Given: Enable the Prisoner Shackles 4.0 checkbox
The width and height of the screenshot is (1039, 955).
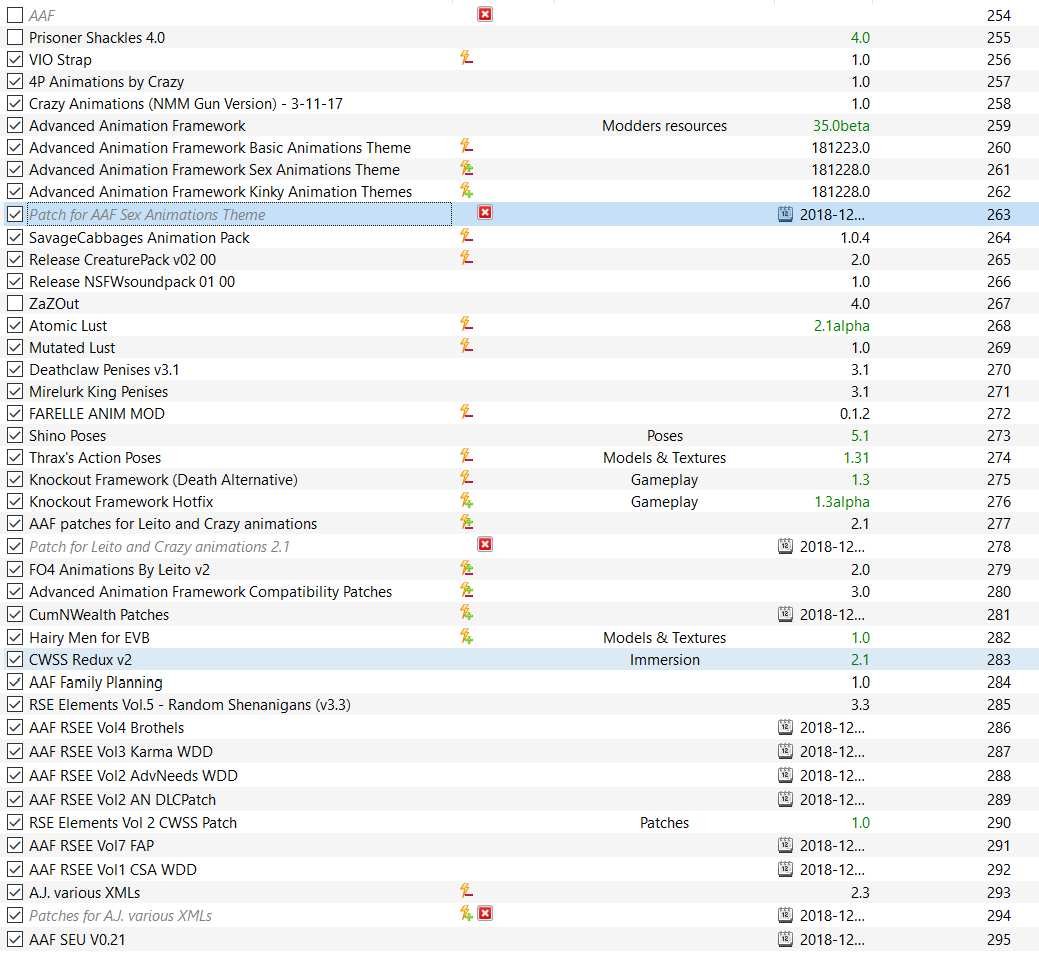Looking at the screenshot, I should coord(15,38).
